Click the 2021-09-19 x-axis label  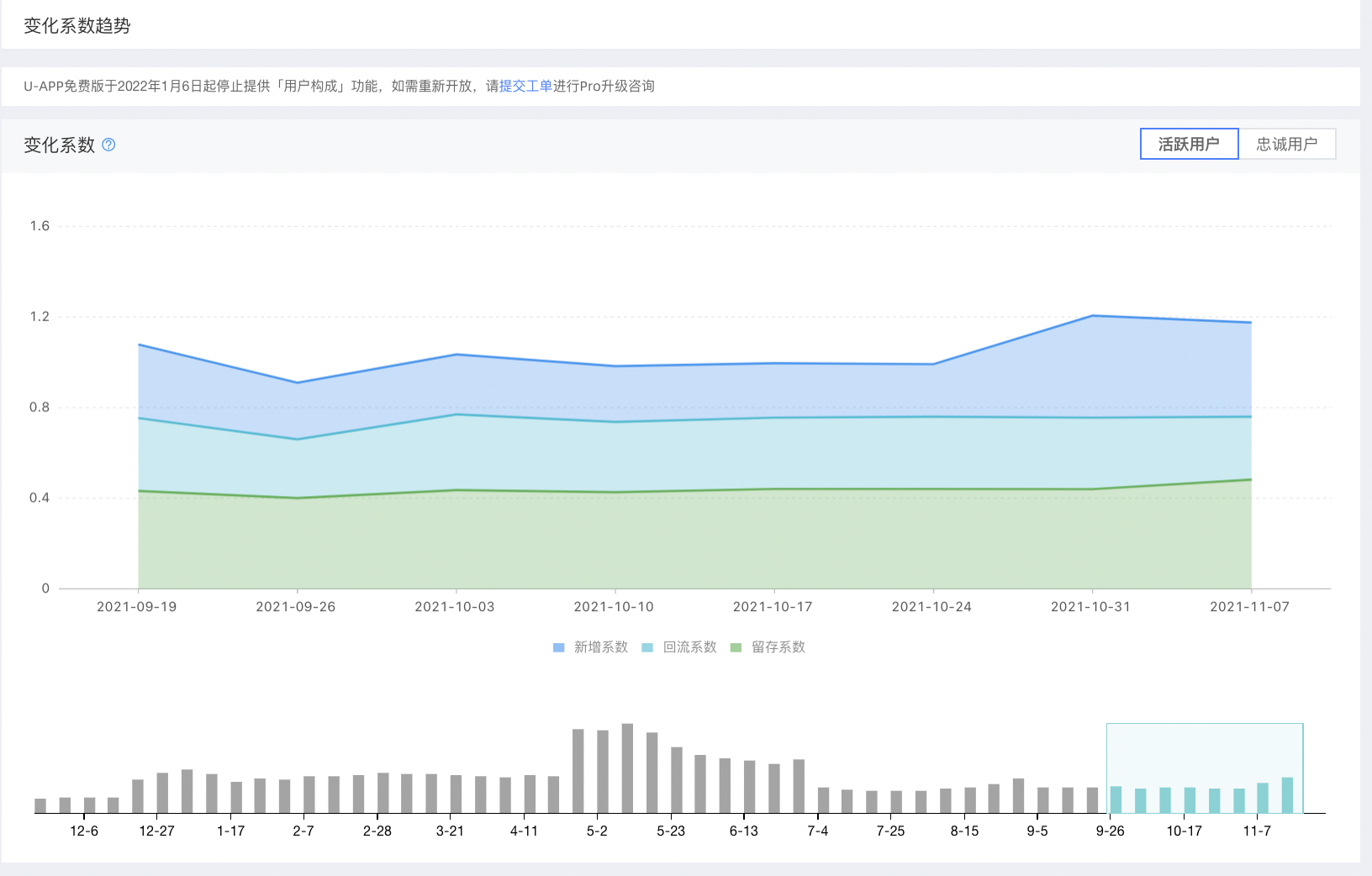[137, 607]
